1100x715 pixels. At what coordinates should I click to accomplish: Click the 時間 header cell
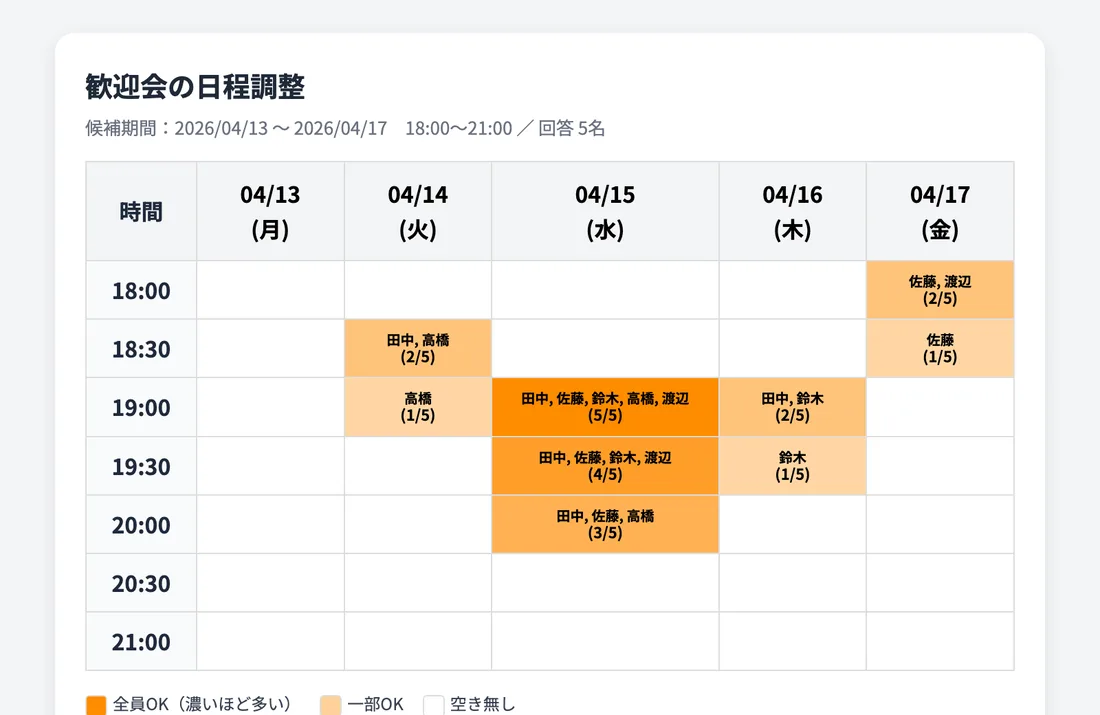point(141,211)
